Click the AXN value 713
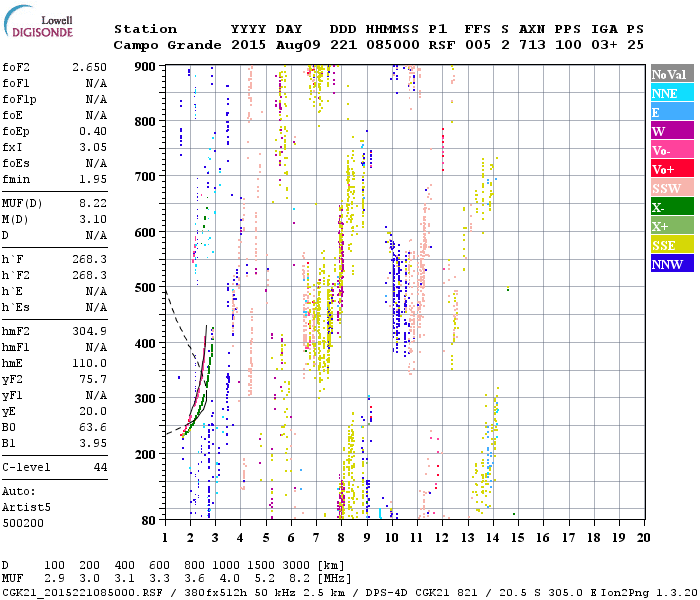Image resolution: width=700 pixels, height=600 pixels. 532,45
